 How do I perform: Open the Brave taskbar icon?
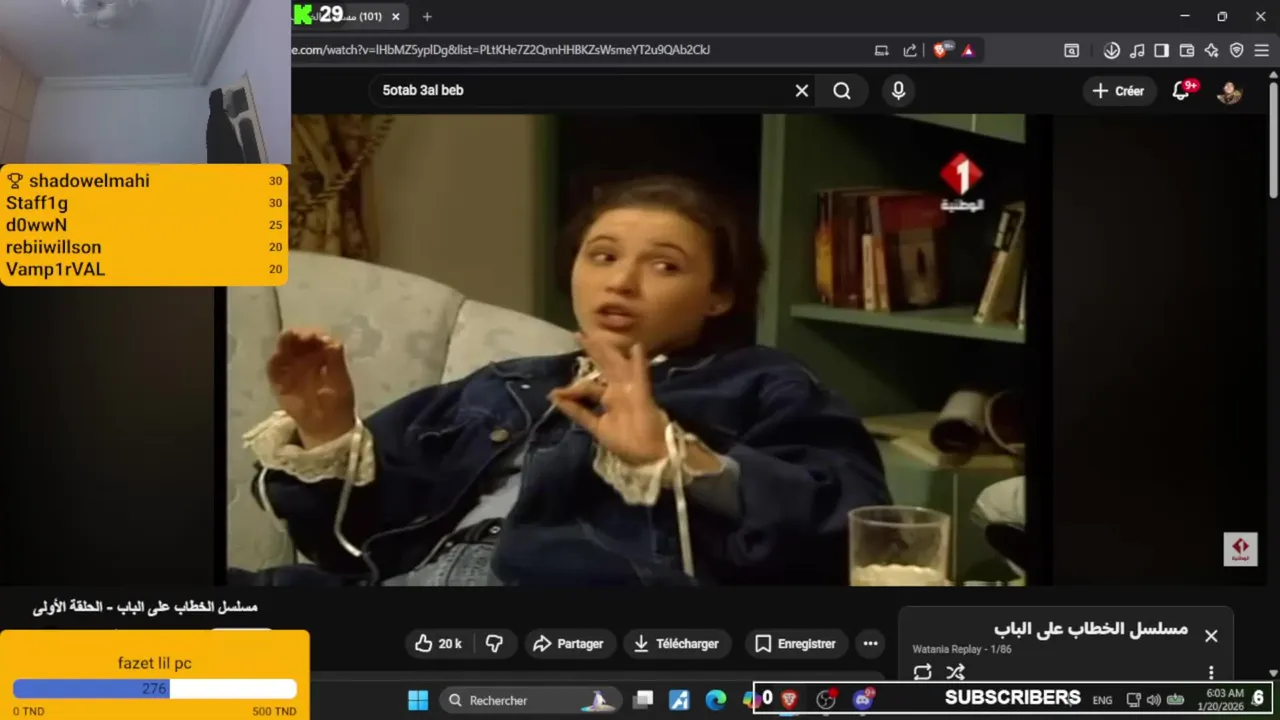(x=789, y=700)
